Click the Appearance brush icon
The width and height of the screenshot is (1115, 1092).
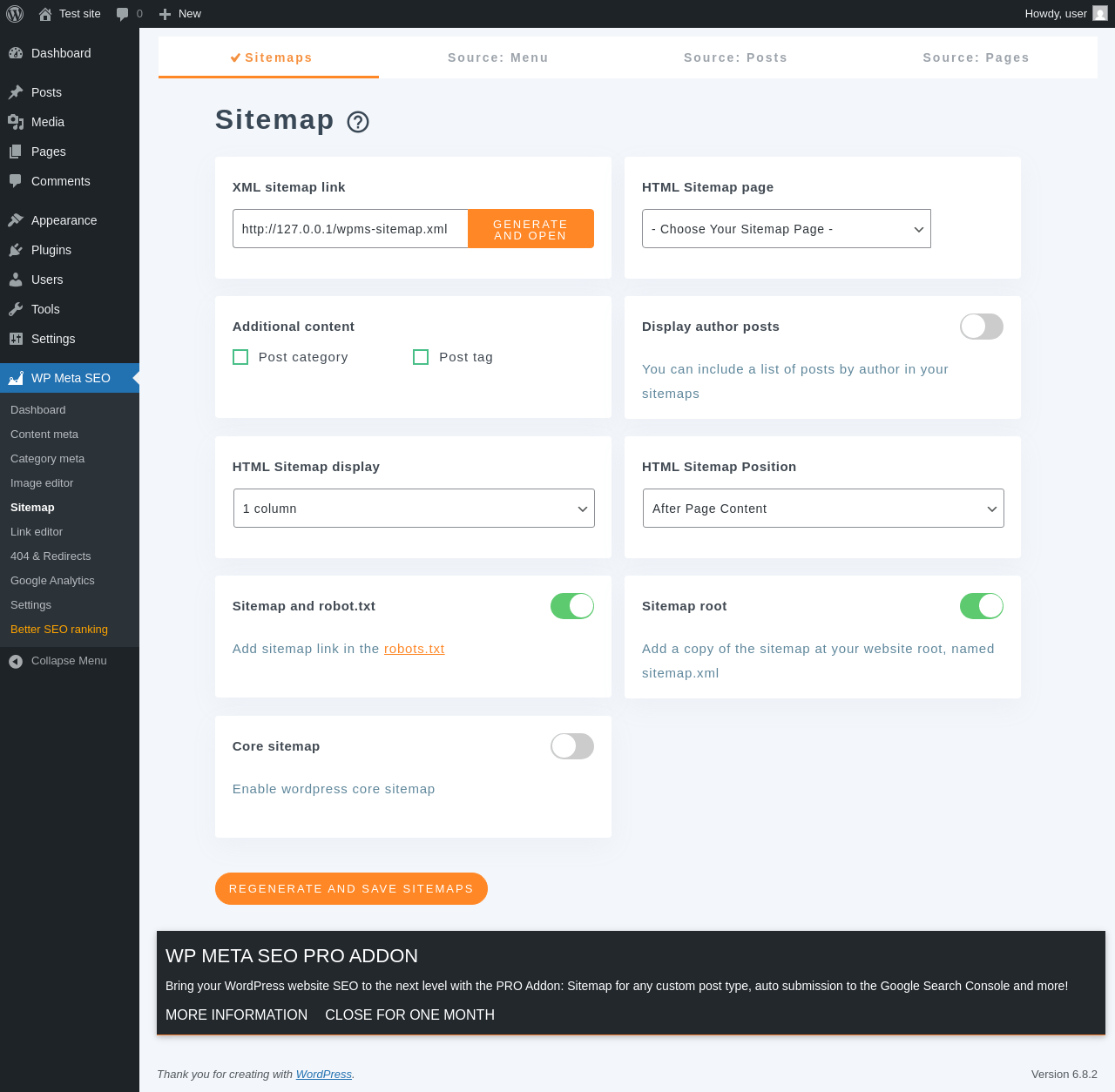tap(16, 220)
